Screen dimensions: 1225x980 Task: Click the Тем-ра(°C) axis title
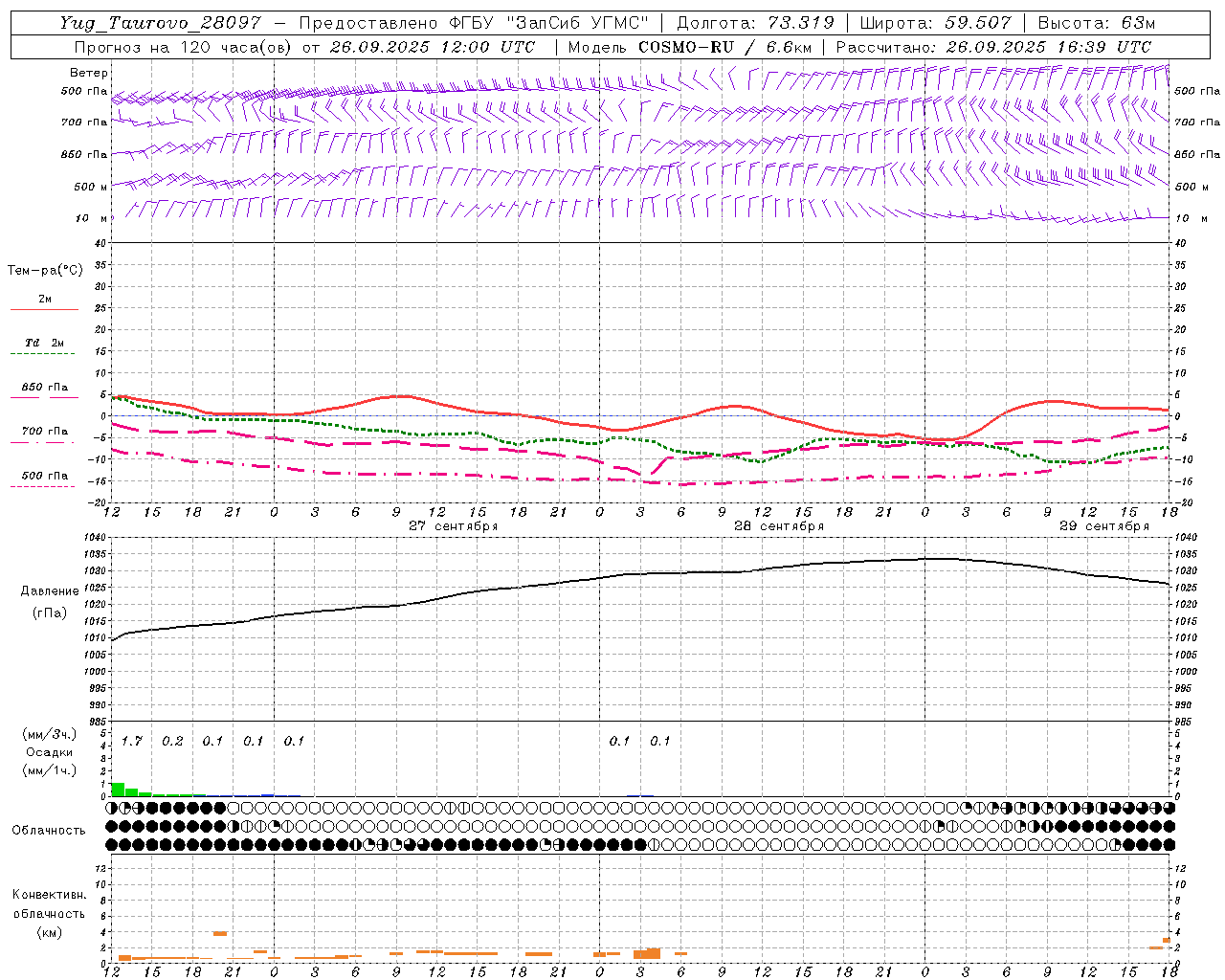tap(45, 271)
